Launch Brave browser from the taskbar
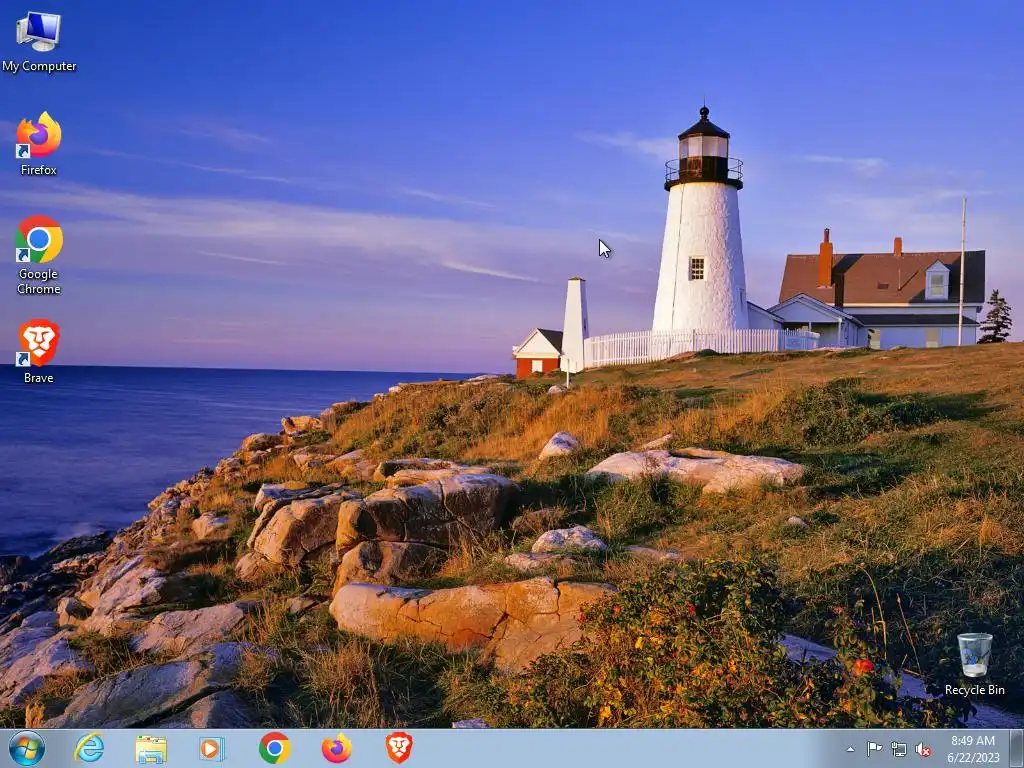This screenshot has height=768, width=1024. tap(399, 748)
